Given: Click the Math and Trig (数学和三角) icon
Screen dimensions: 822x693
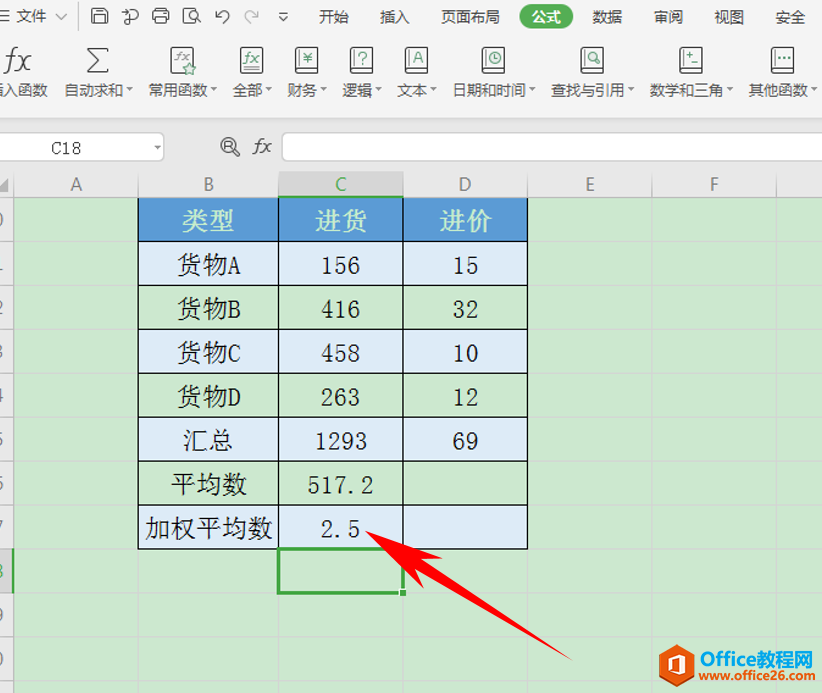Looking at the screenshot, I should pos(690,60).
